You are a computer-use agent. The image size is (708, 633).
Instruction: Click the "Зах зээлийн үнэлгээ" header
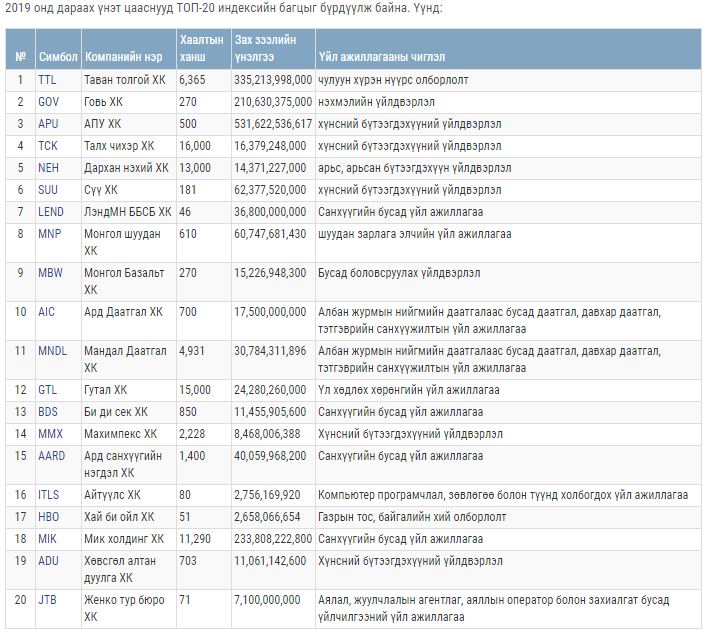(x=266, y=46)
